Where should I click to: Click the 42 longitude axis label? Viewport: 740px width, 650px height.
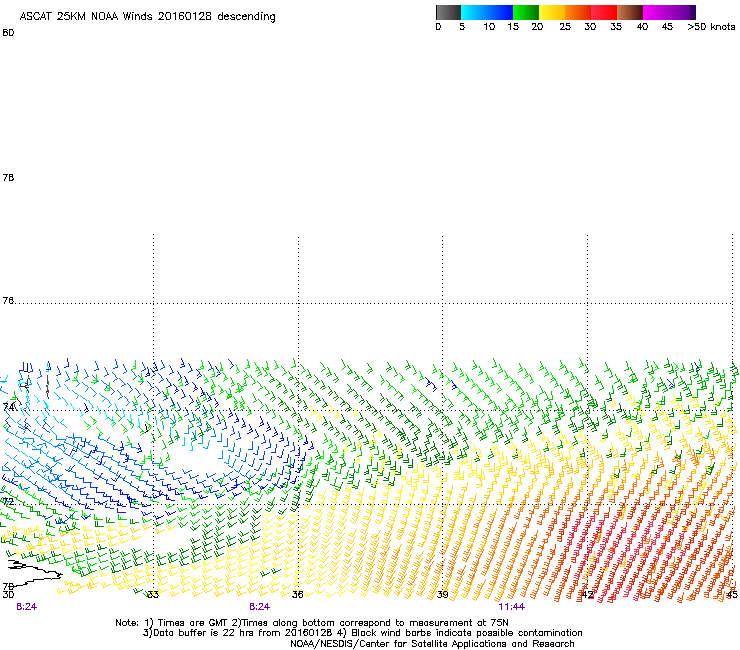pyautogui.click(x=587, y=595)
